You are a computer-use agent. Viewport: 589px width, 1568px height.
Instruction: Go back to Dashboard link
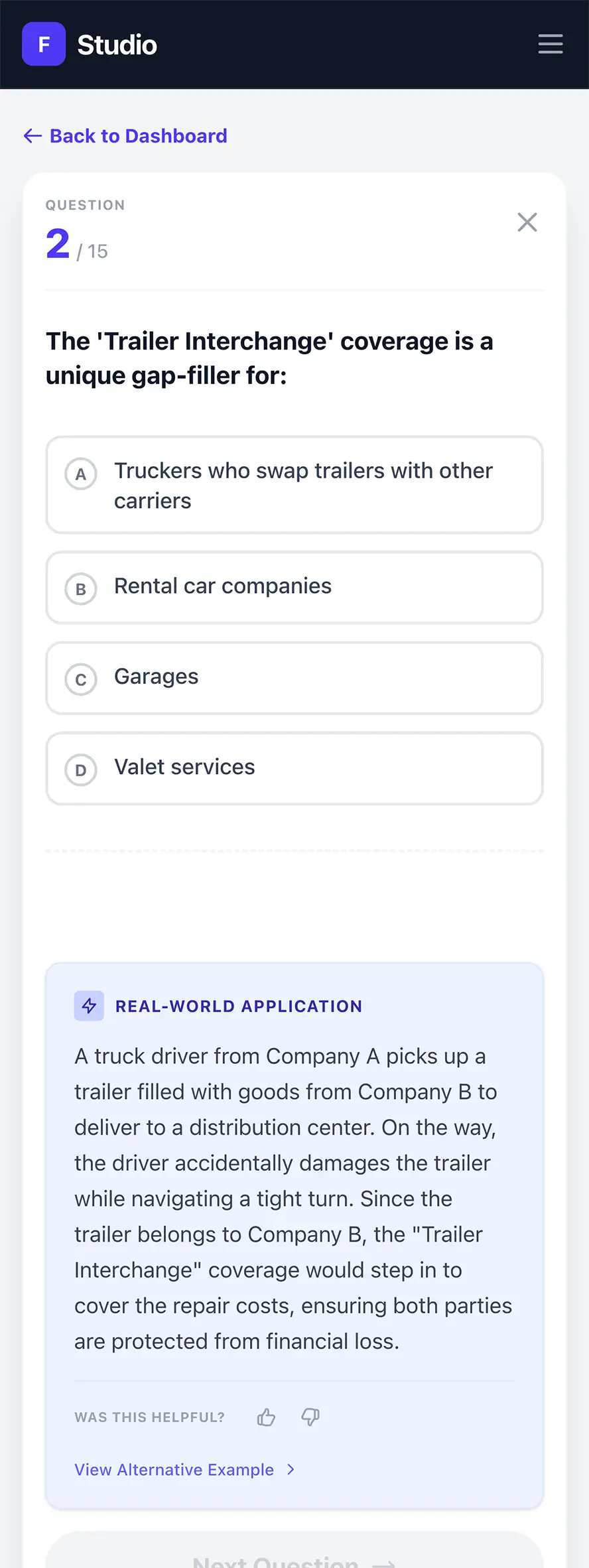(138, 136)
